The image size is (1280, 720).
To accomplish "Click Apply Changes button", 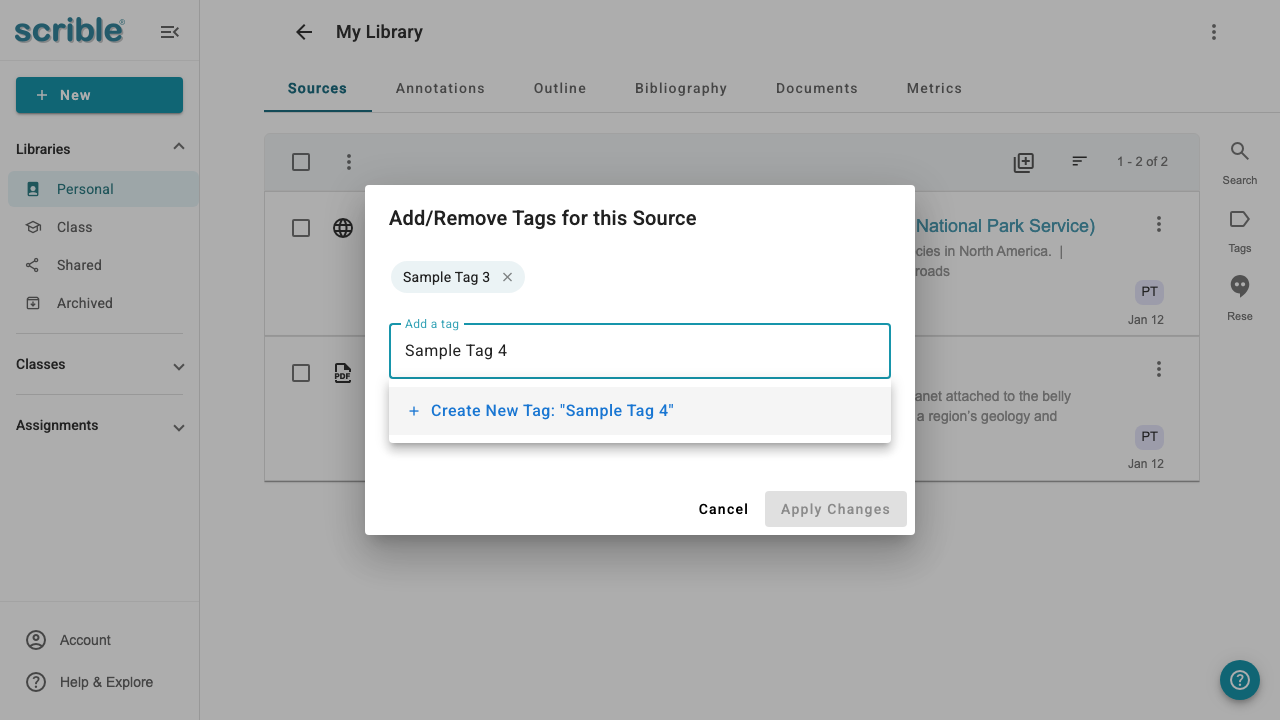I will [836, 509].
